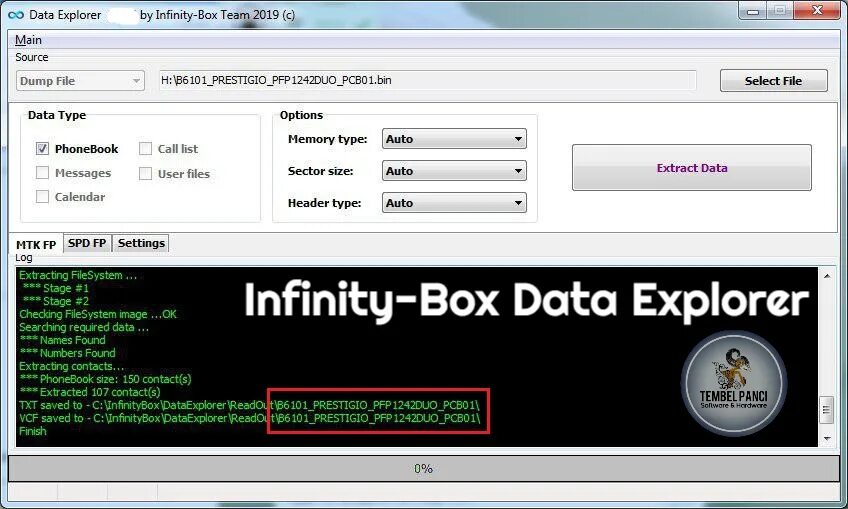Image resolution: width=848 pixels, height=509 pixels.
Task: Toggle the PhoneBook checkbox
Action: 42,148
